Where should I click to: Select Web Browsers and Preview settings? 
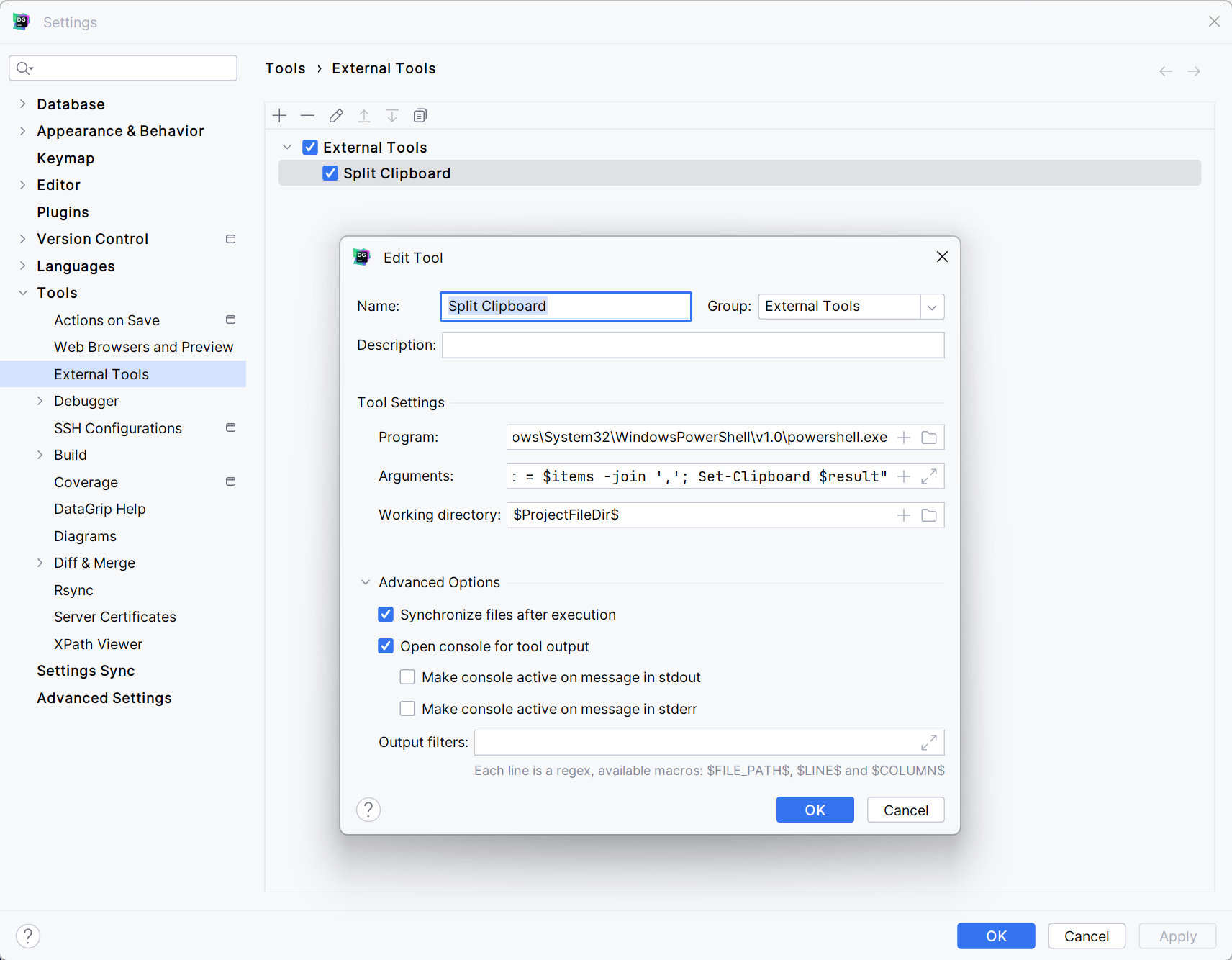143,347
